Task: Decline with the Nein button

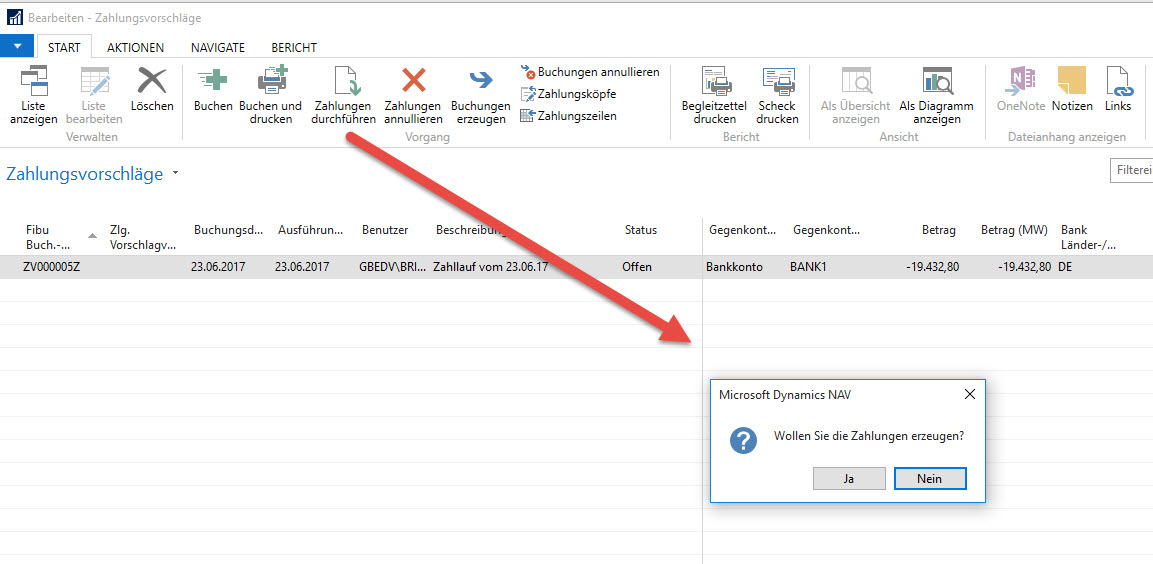Action: point(929,478)
